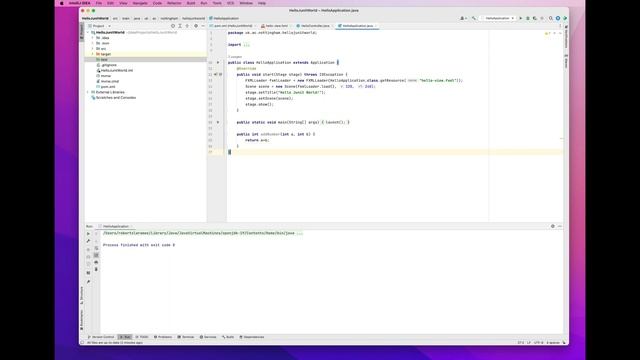The image size is (640, 360).
Task: Click override gutter icon beside start method
Action: pyautogui.click(x=216, y=74)
